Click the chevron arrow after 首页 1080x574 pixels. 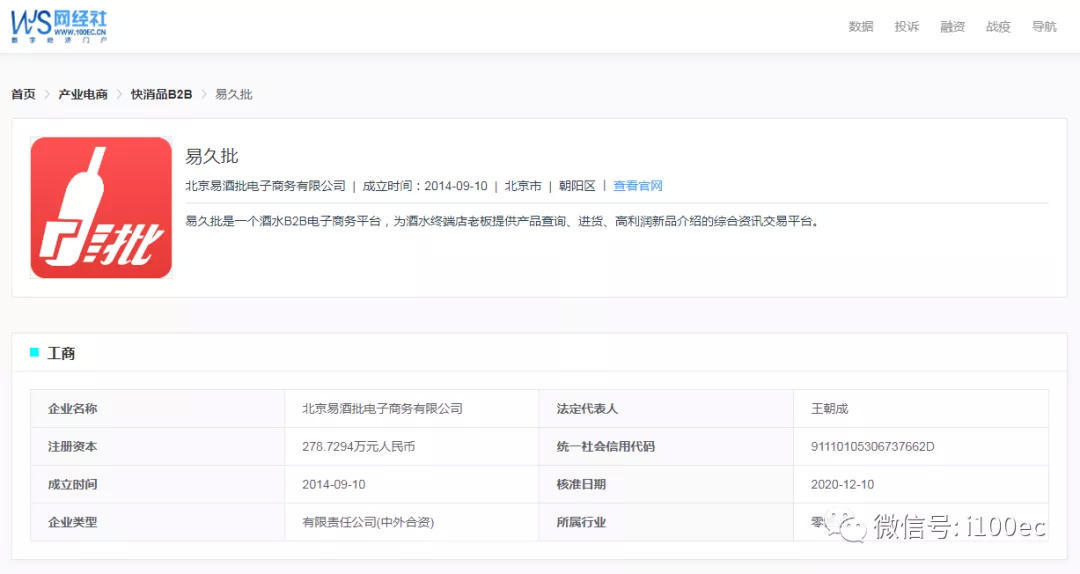(47, 94)
